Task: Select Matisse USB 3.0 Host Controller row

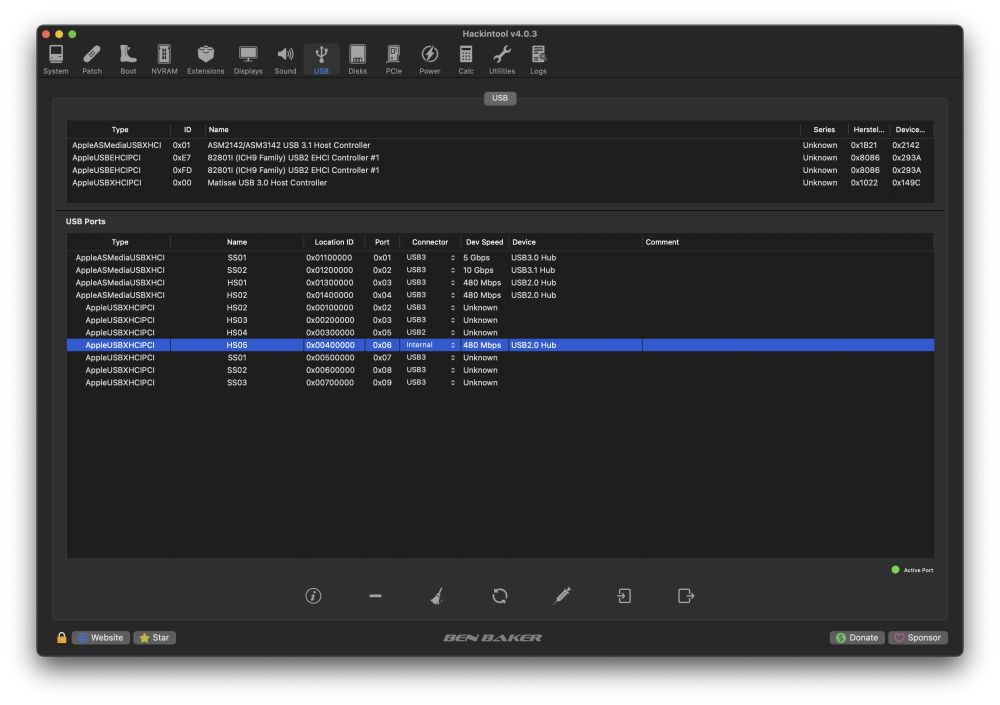Action: click(x=500, y=182)
